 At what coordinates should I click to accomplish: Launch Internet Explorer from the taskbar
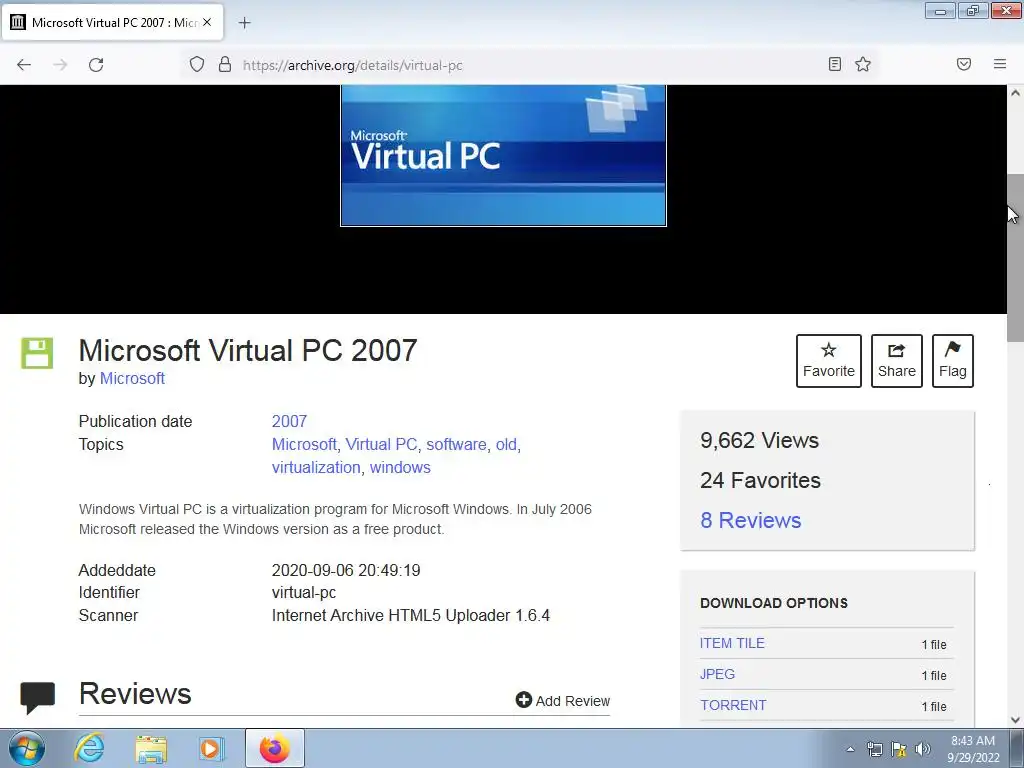[x=89, y=748]
